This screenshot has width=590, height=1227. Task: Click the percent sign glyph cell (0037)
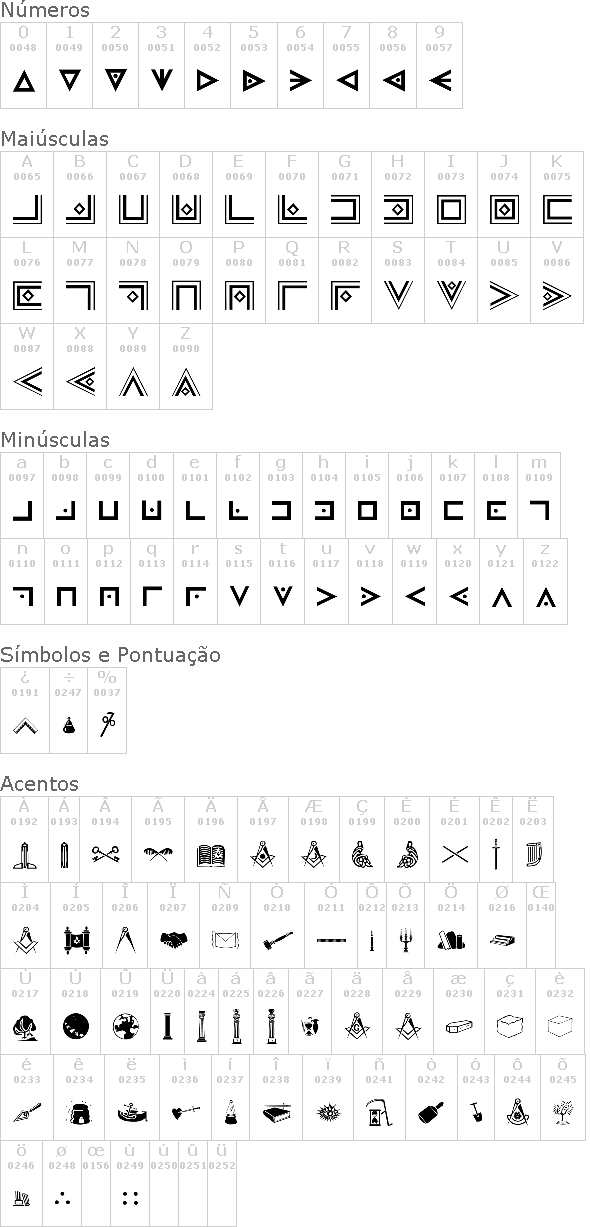coord(107,710)
